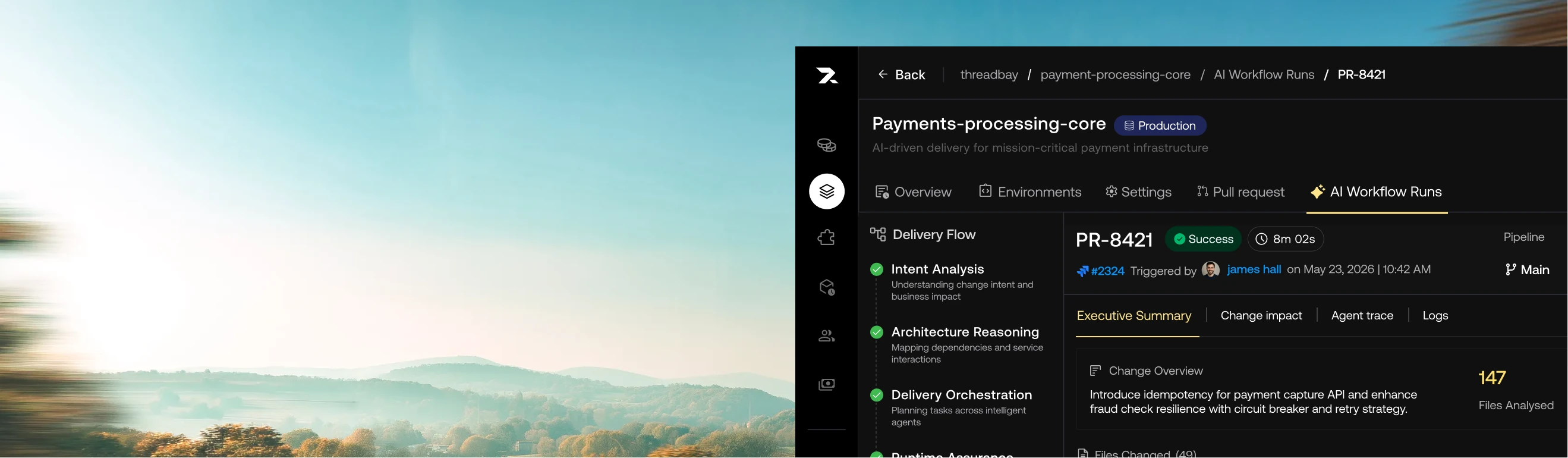This screenshot has width=1568, height=458.
Task: Click the Delivery Orchestration green checkmark
Action: click(877, 395)
